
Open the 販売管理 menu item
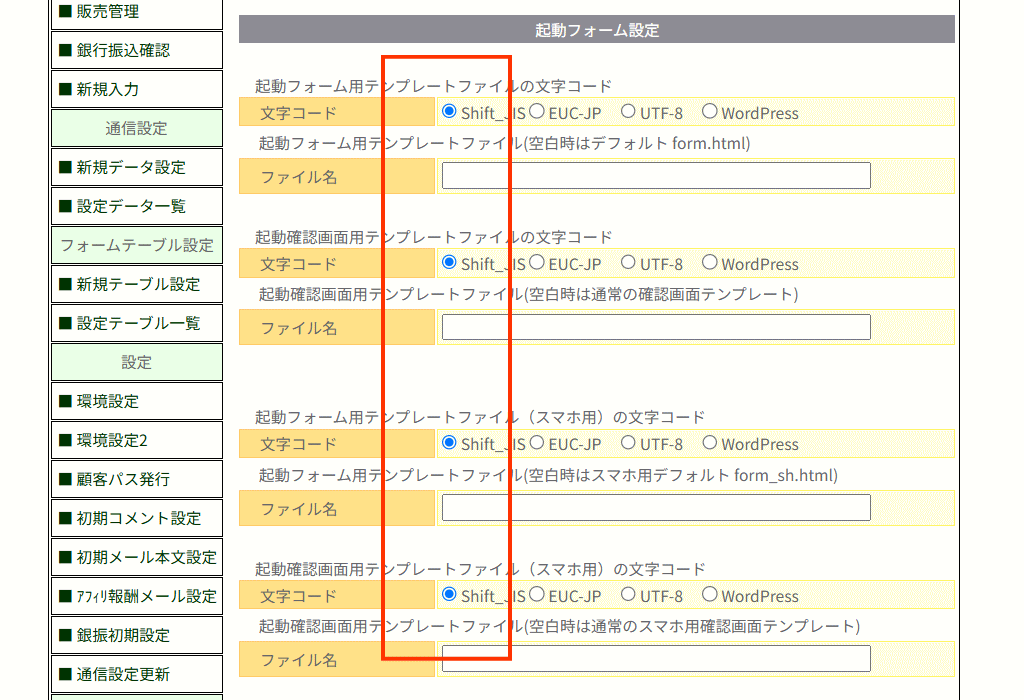coord(136,12)
